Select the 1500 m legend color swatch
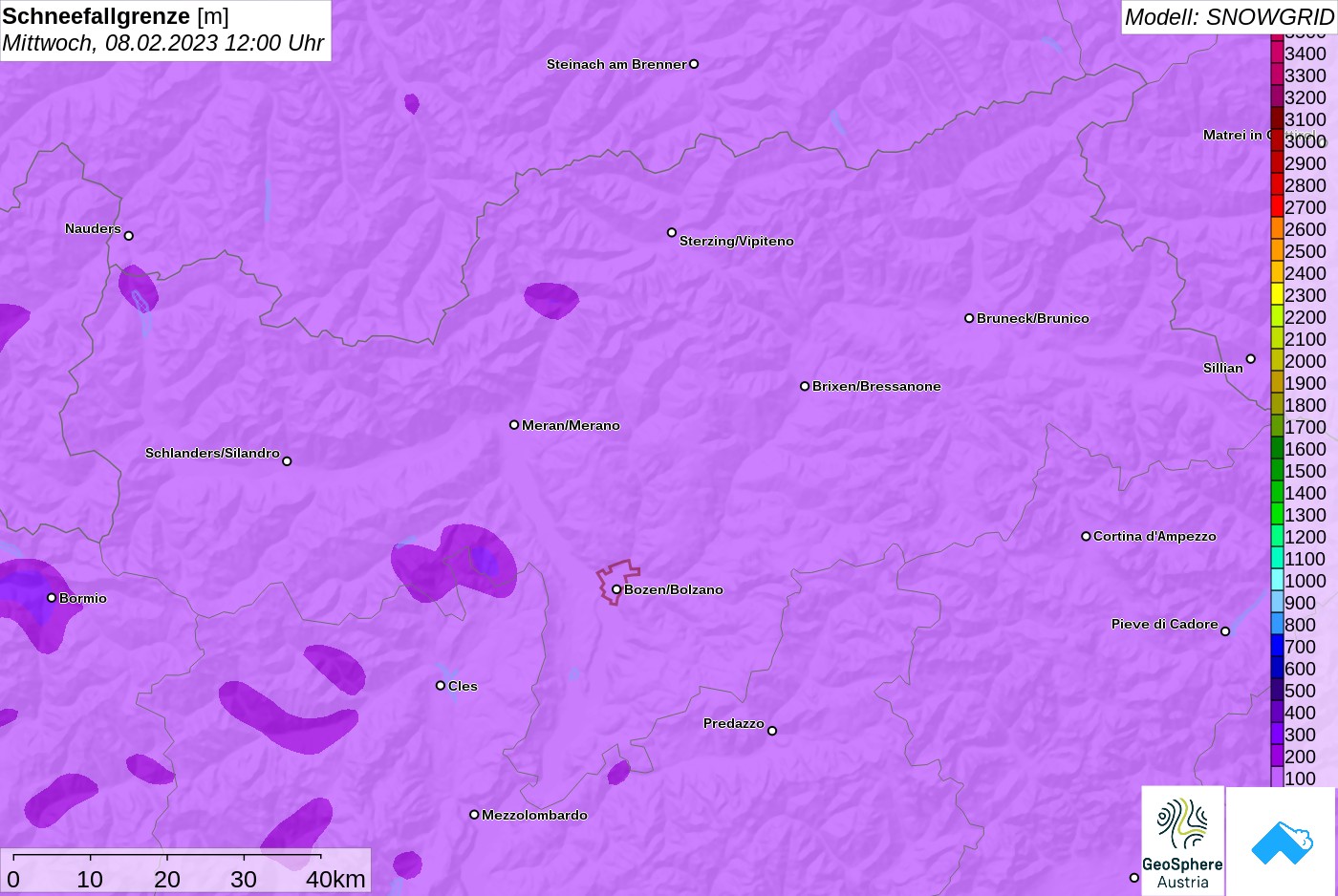This screenshot has height=896, width=1338. click(1277, 471)
